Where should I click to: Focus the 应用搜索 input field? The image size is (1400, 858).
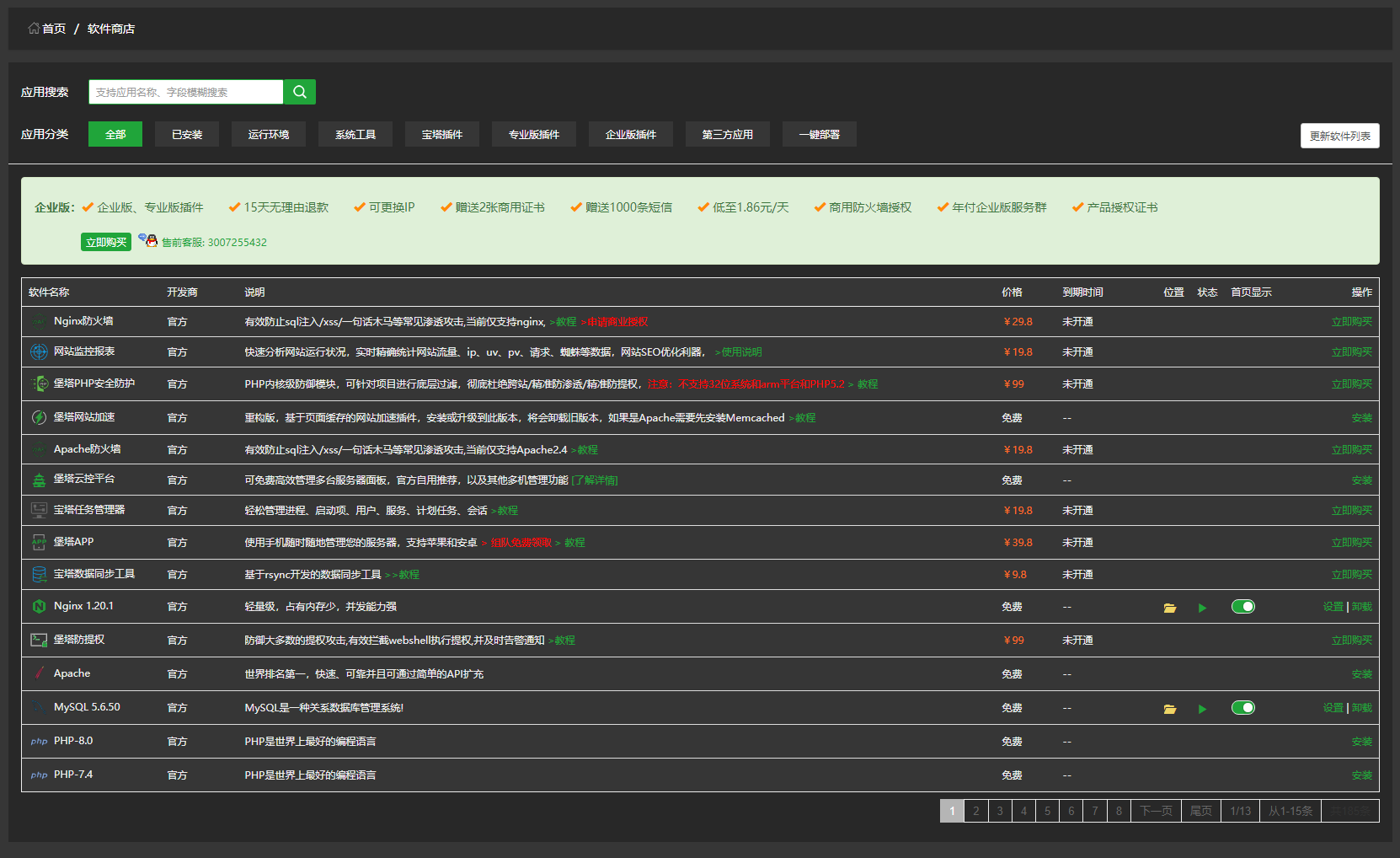[x=186, y=92]
